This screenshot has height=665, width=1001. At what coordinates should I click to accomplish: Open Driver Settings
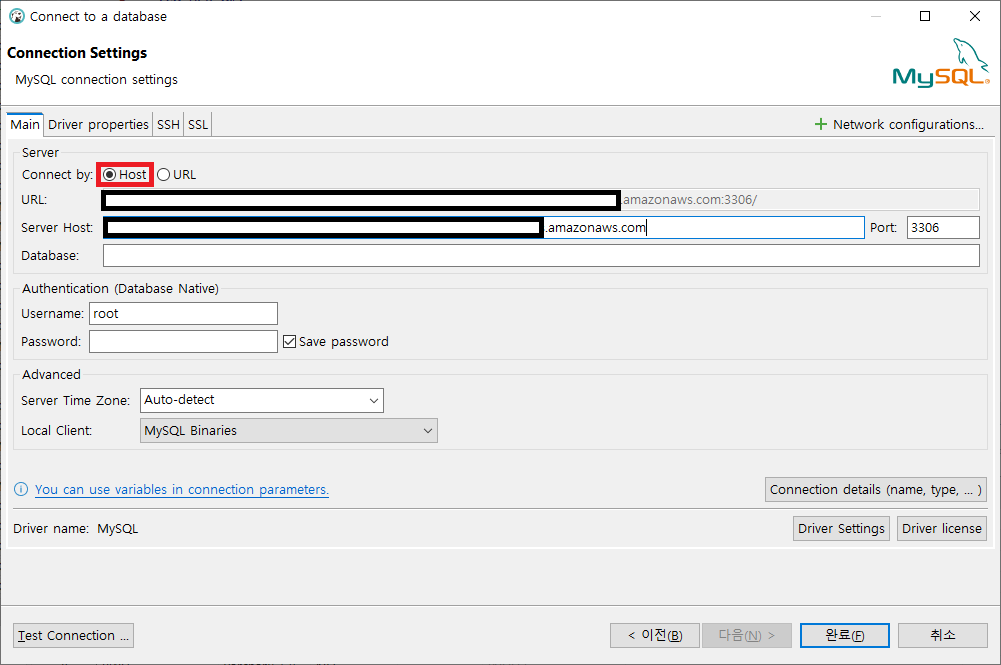pyautogui.click(x=841, y=528)
